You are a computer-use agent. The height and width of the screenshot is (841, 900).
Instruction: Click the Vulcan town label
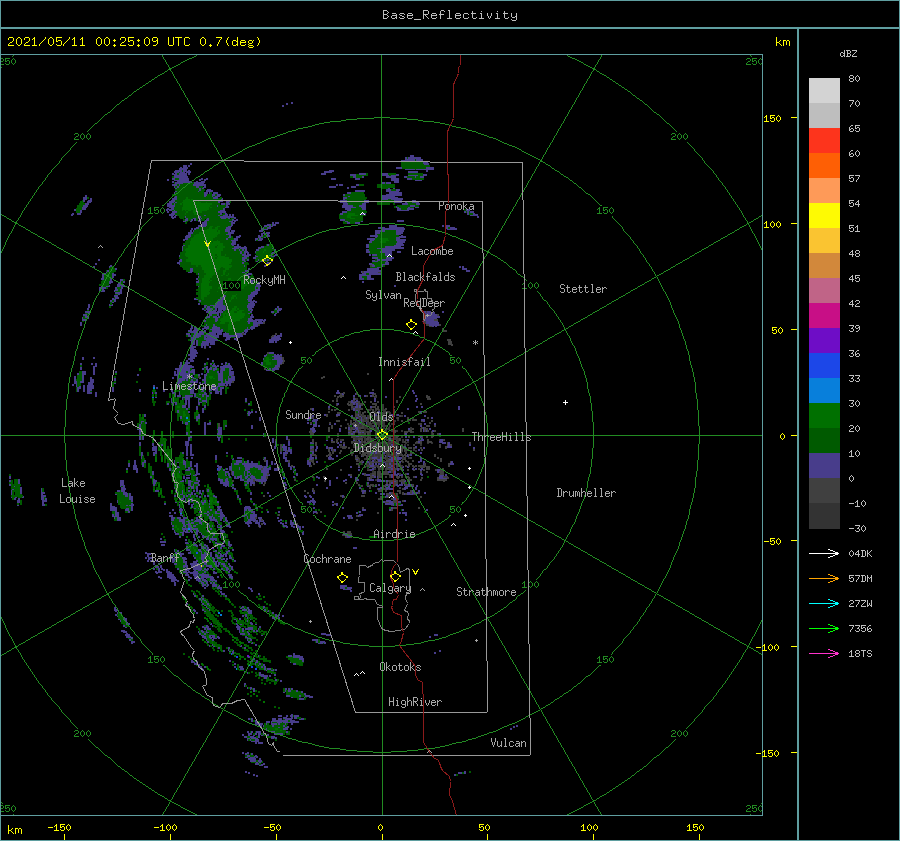pyautogui.click(x=508, y=742)
